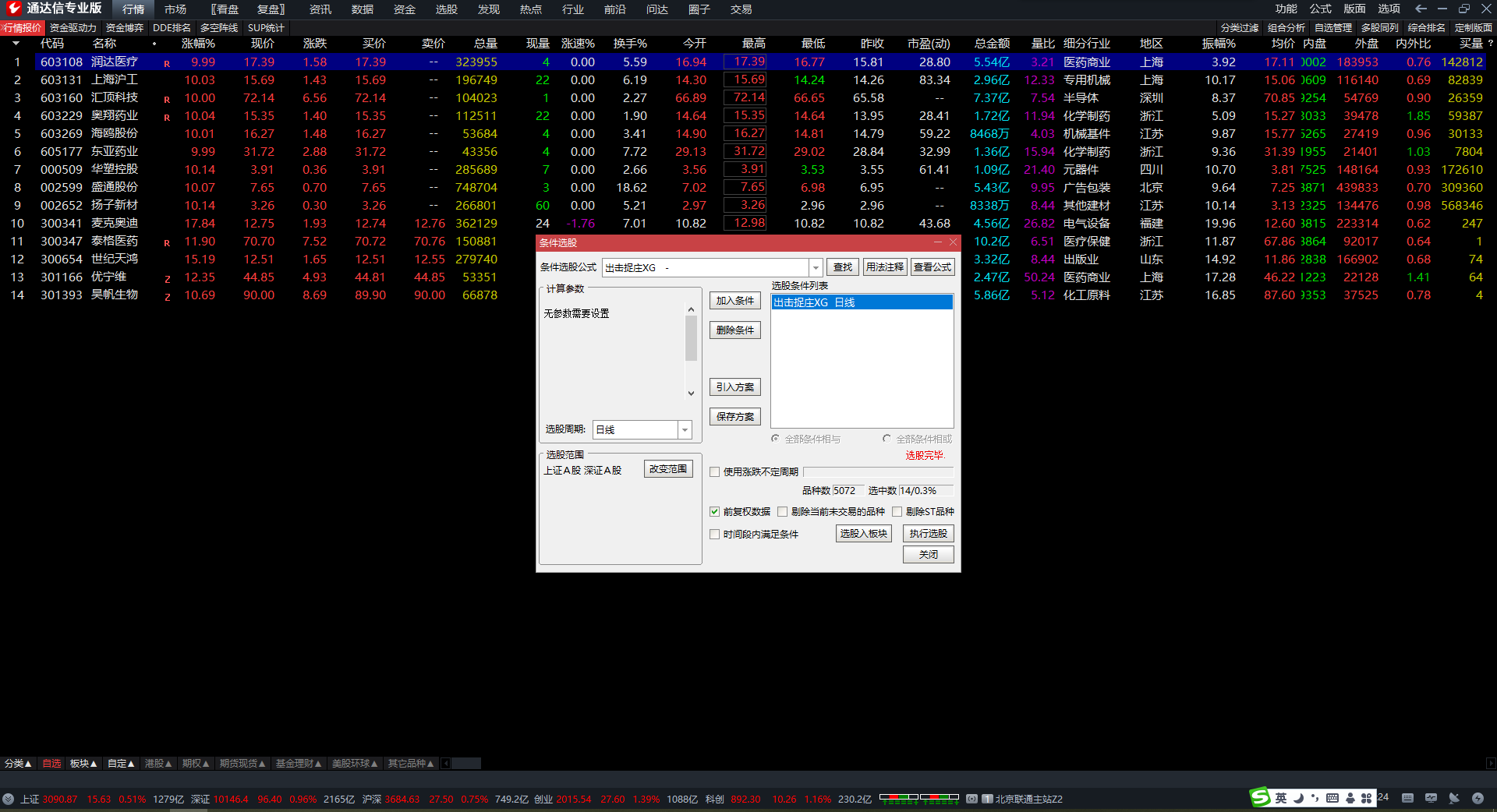Expand the 板块 bottom category menu
The height and width of the screenshot is (812, 1497).
(83, 764)
